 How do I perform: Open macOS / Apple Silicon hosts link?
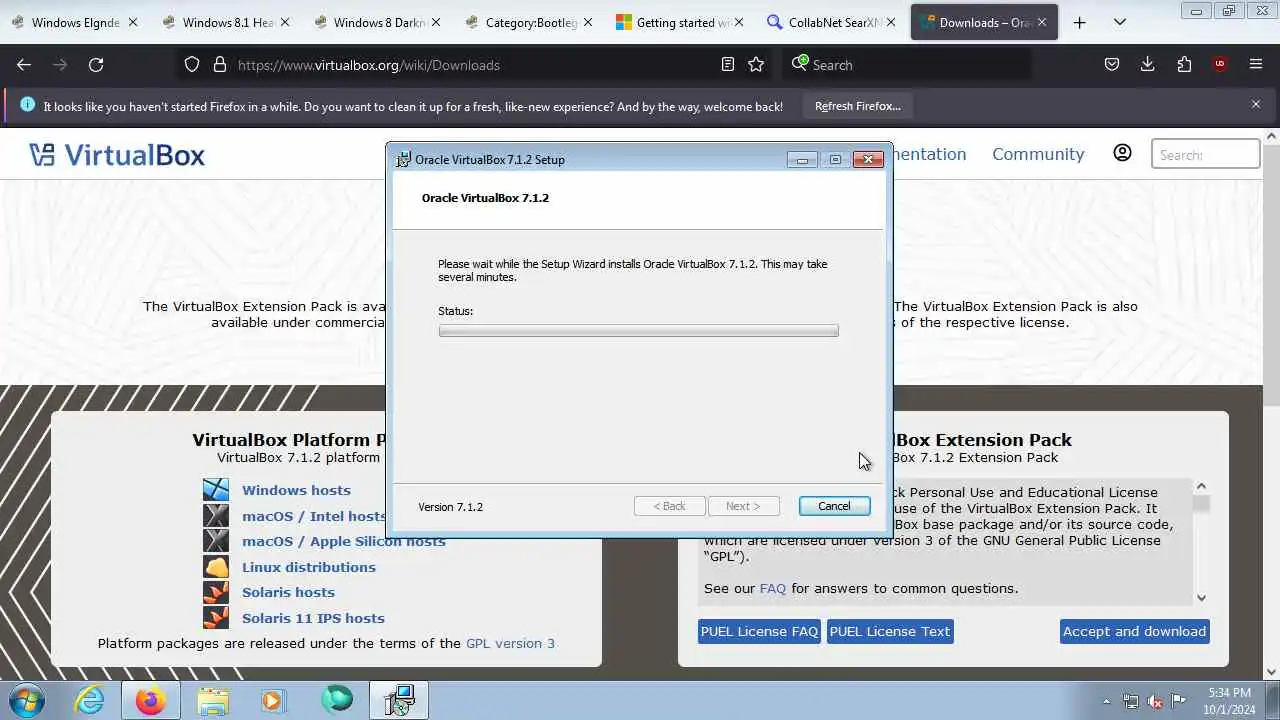(344, 541)
